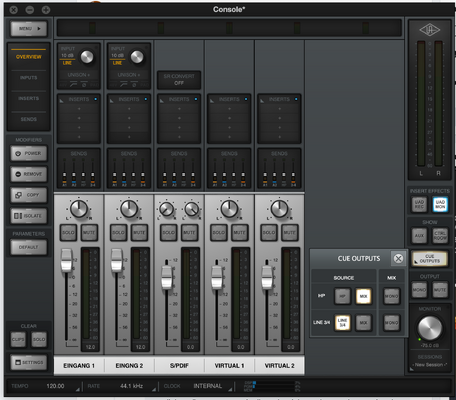Show the AUX channels
Viewport: 456px width, 400px height.
pos(419,236)
